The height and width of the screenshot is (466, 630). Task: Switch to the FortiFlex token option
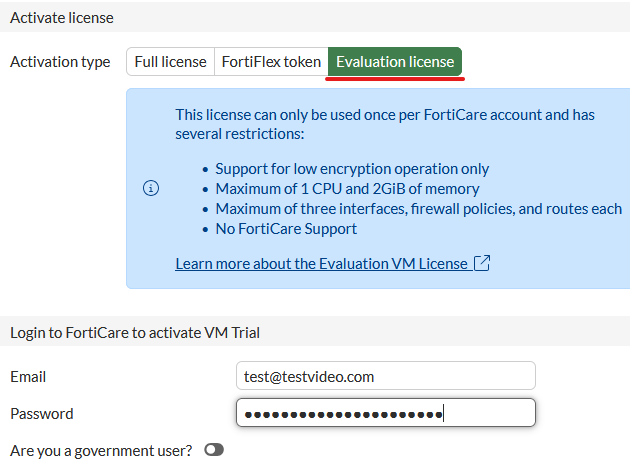(x=271, y=62)
